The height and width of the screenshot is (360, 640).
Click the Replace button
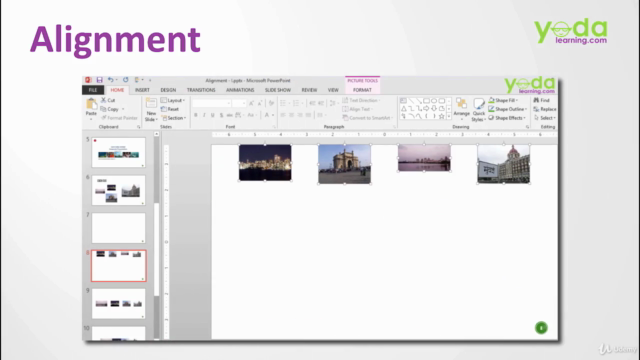click(x=544, y=109)
